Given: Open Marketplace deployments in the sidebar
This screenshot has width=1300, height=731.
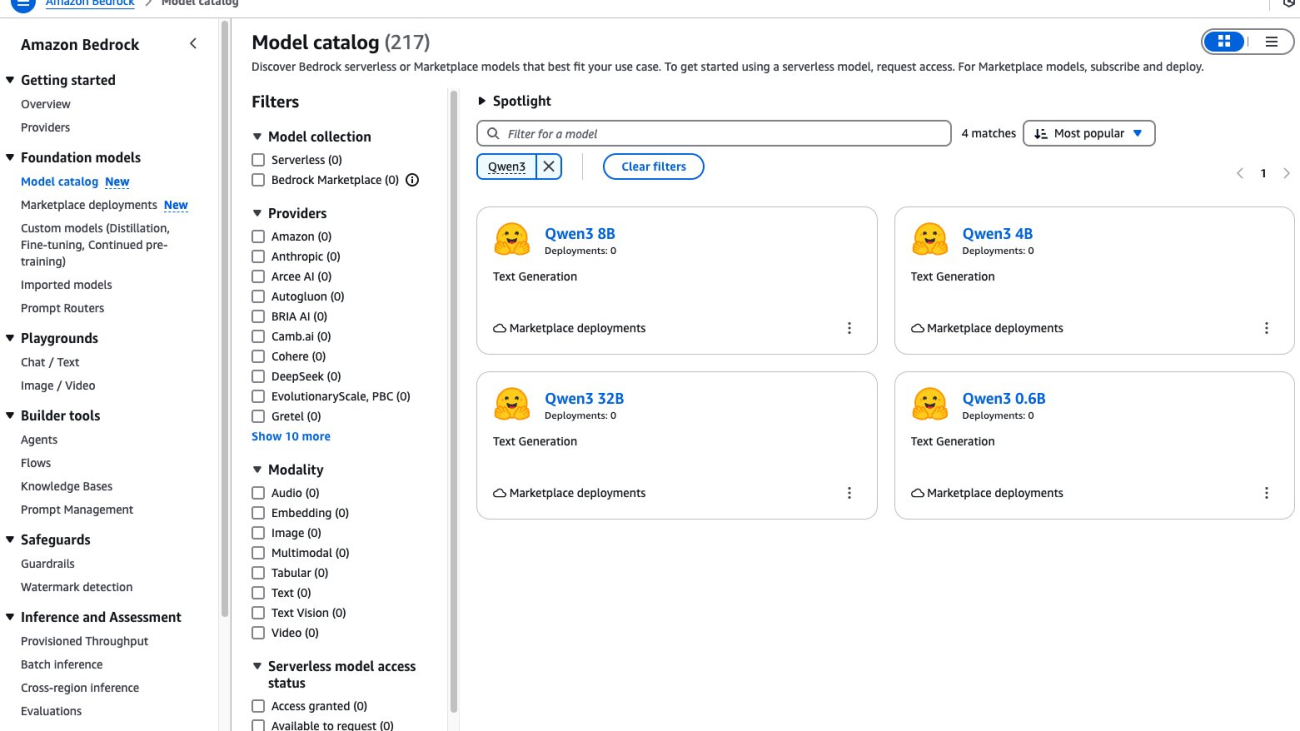Looking at the screenshot, I should pyautogui.click(x=89, y=205).
